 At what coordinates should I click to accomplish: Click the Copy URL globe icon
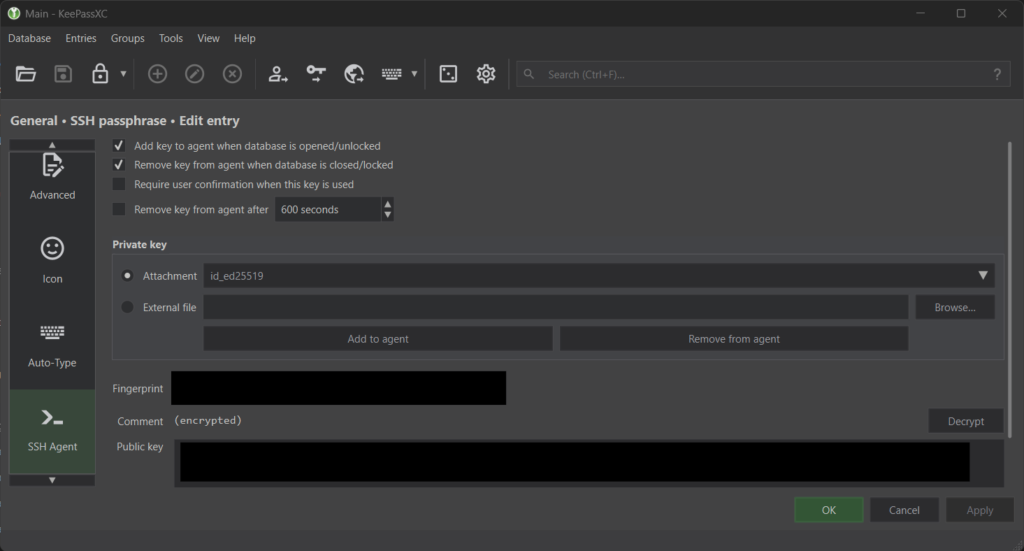click(354, 74)
